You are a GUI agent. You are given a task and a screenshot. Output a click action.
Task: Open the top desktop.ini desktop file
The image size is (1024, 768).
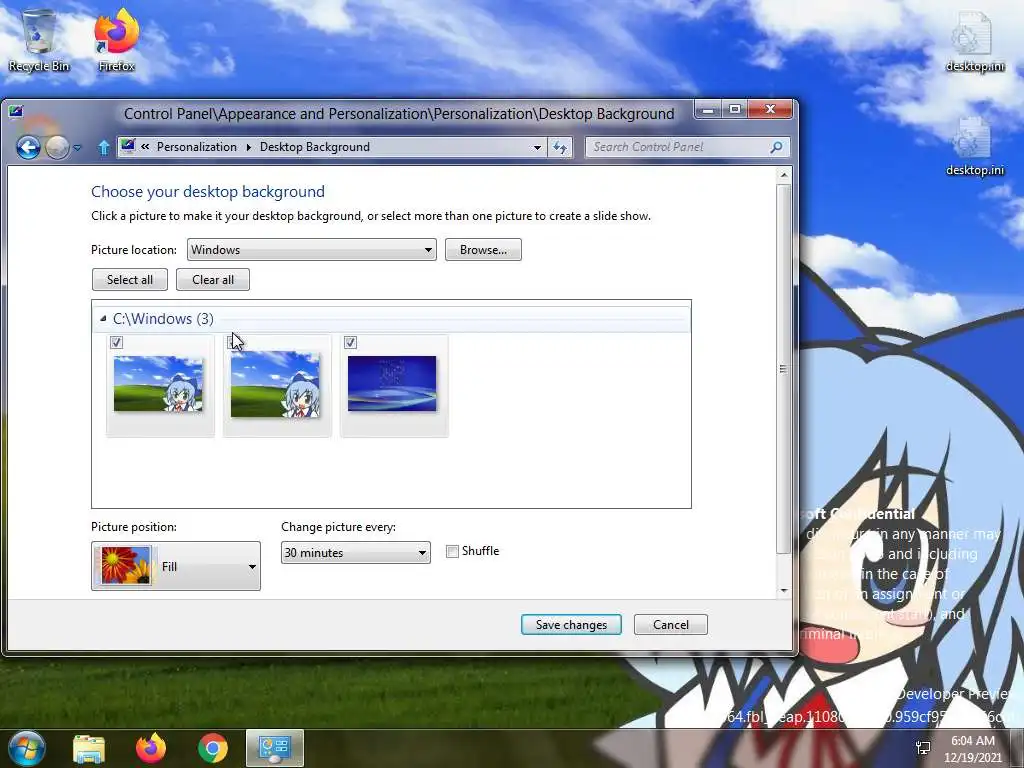(974, 40)
